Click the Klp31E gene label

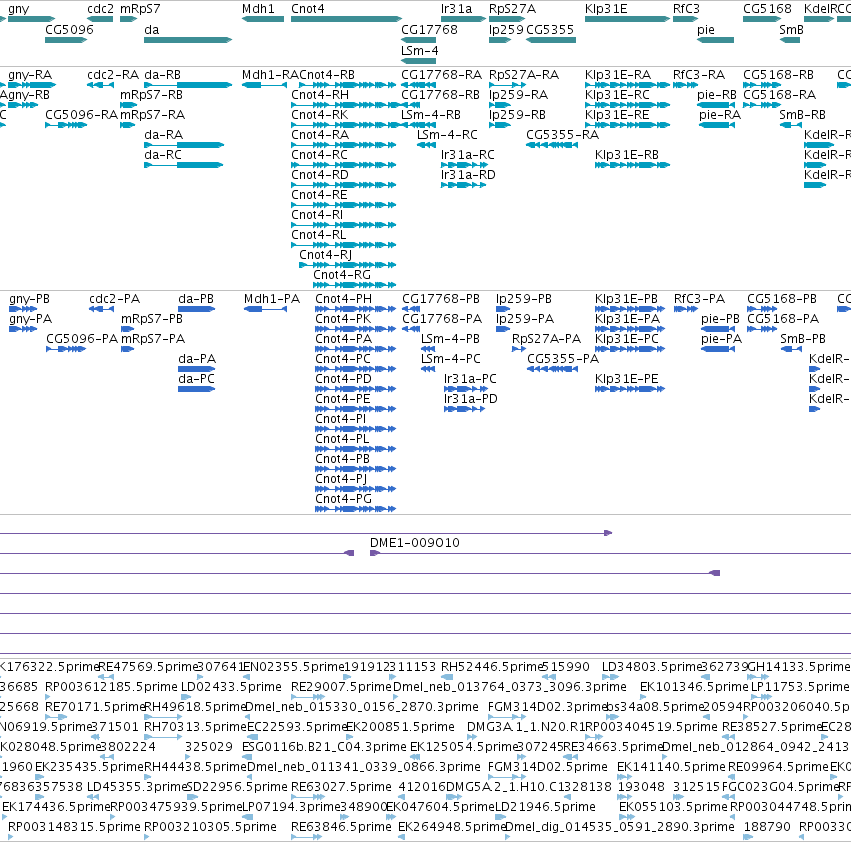[x=606, y=9]
